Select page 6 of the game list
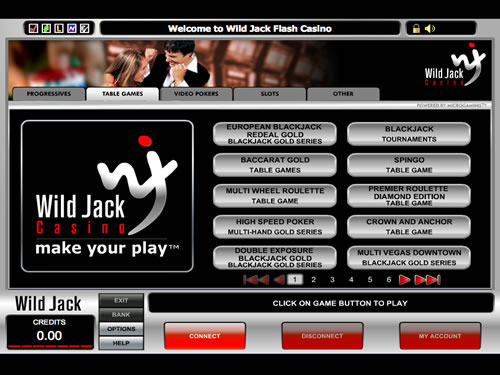 pos(389,280)
